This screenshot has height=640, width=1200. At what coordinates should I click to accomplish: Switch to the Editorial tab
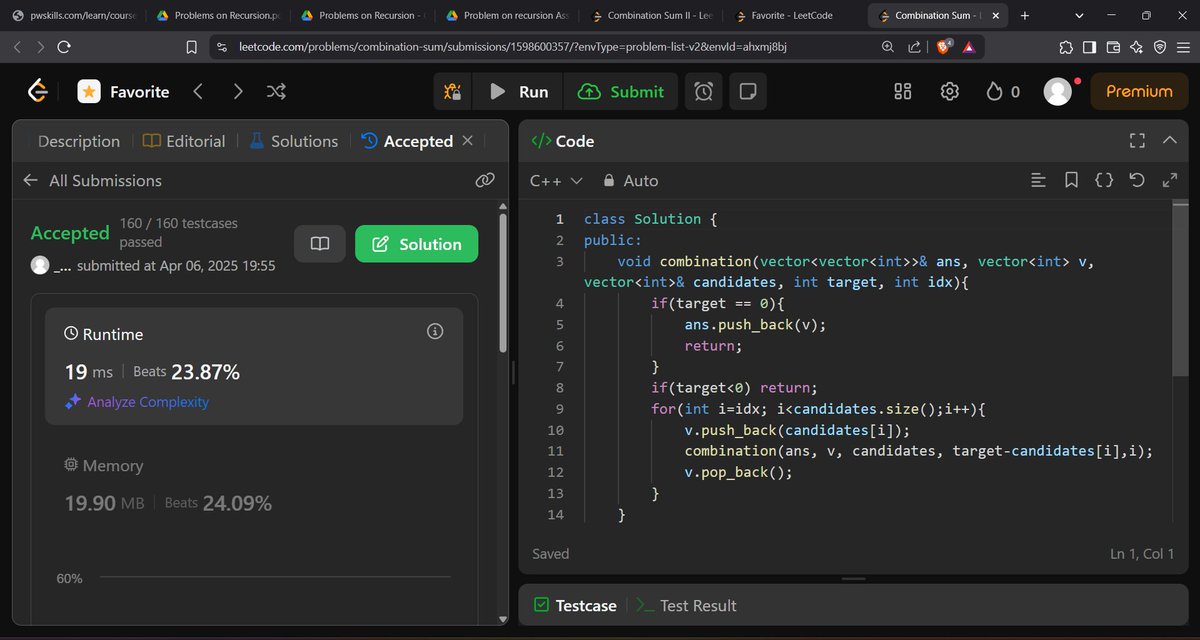(184, 142)
